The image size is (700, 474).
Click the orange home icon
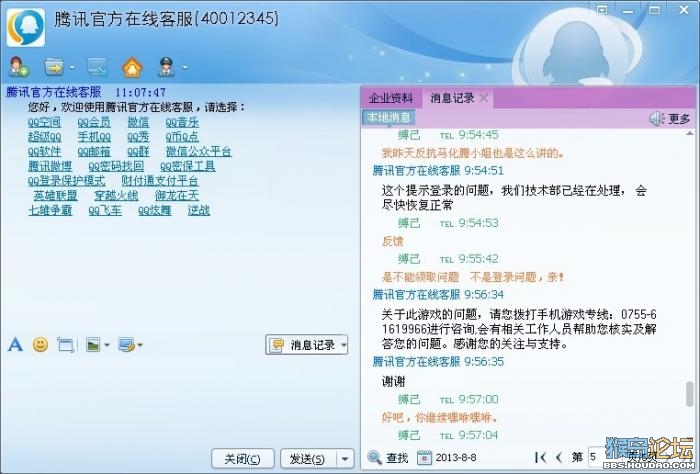coord(132,67)
